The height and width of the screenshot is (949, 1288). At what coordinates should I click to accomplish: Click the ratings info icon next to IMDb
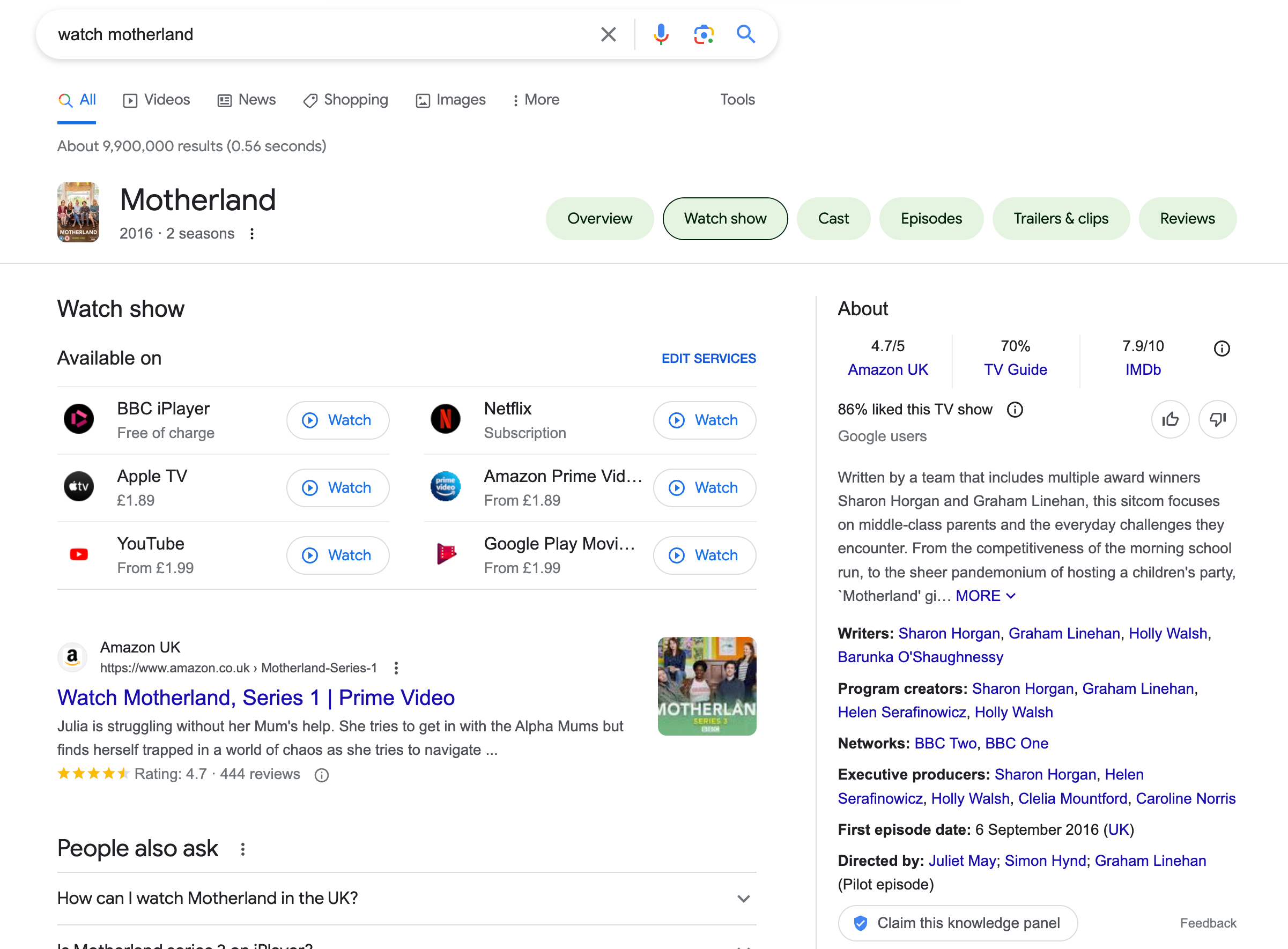[1222, 348]
